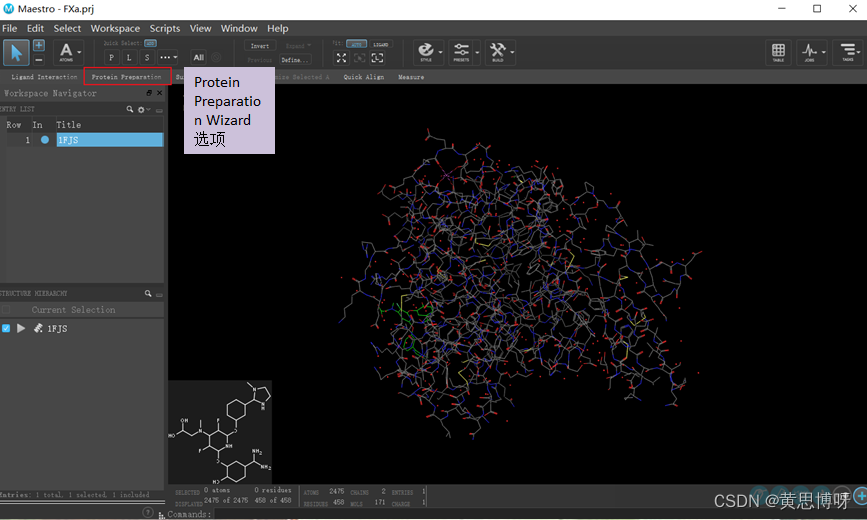Open the Tasks menu icon
This screenshot has width=867, height=520.
tap(848, 53)
